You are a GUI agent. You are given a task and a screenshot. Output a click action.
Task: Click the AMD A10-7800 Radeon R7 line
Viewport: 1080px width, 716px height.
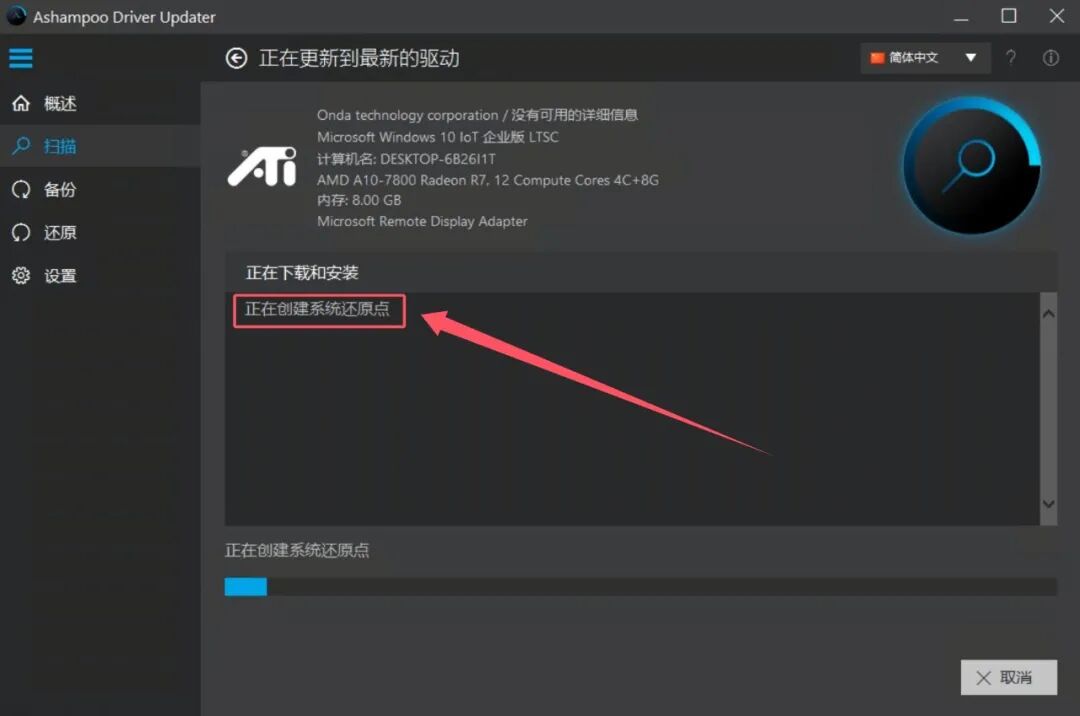[488, 180]
